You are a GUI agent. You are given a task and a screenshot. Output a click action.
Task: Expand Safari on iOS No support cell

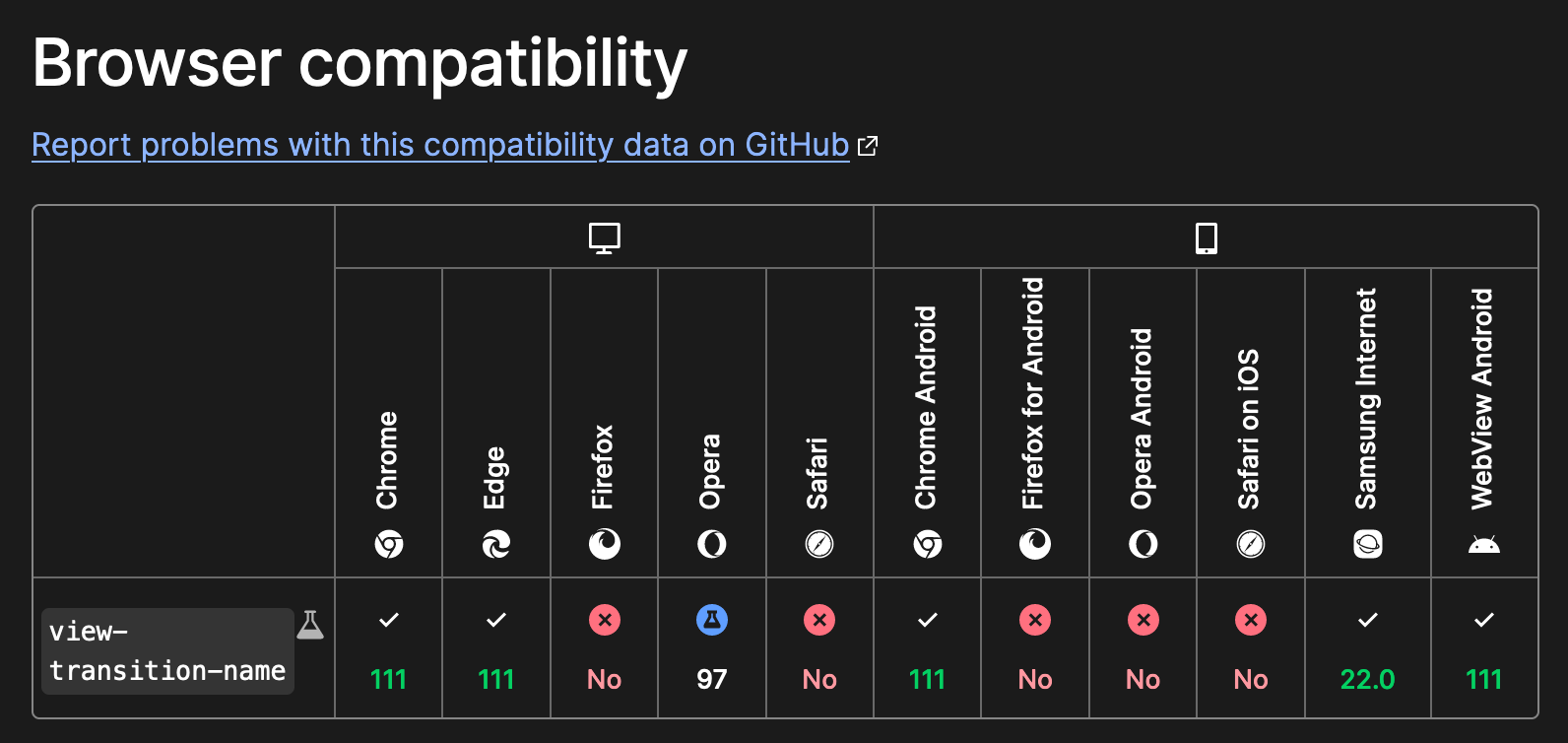click(1251, 648)
